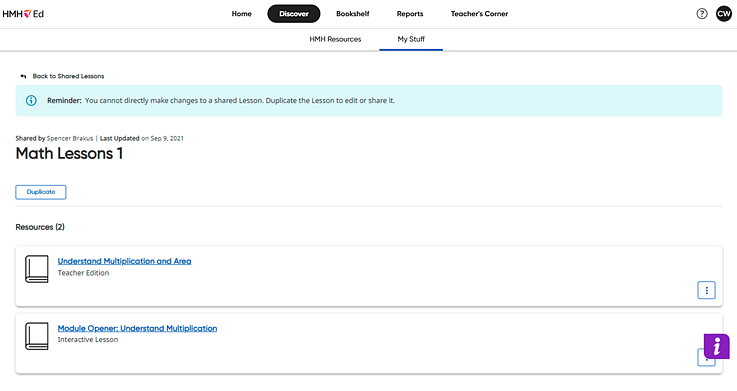Go to the Home menu item
Screen dimensions: 737x391
(242, 14)
